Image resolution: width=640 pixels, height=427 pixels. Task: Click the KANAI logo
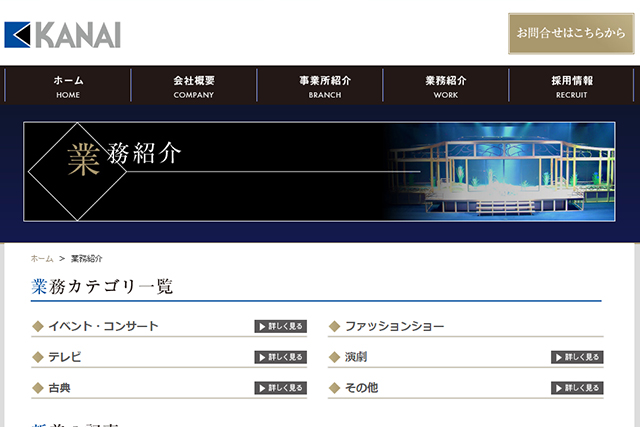click(x=62, y=34)
